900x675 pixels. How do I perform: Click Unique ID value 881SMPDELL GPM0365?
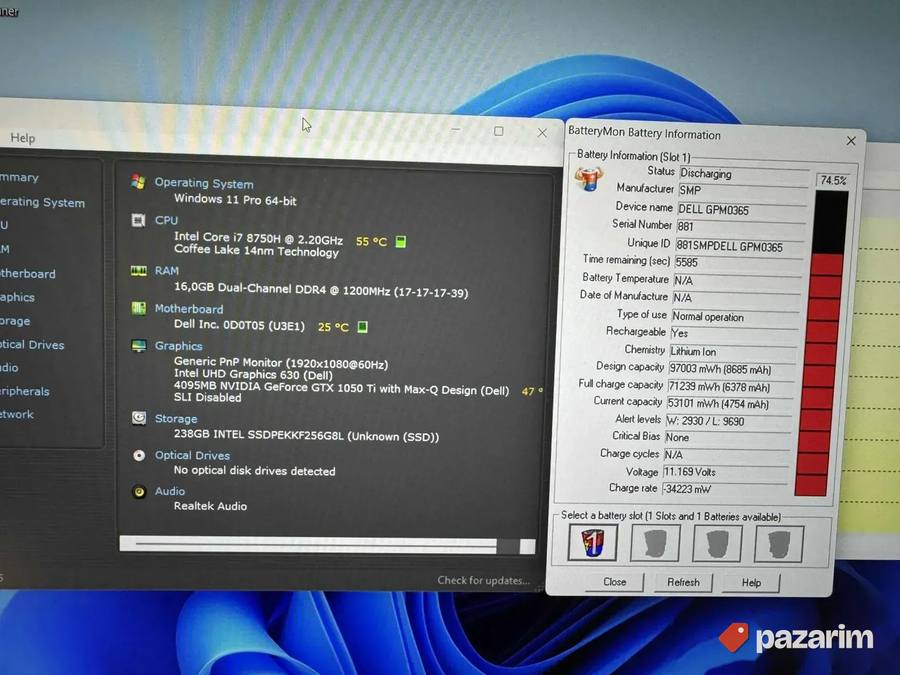click(740, 246)
